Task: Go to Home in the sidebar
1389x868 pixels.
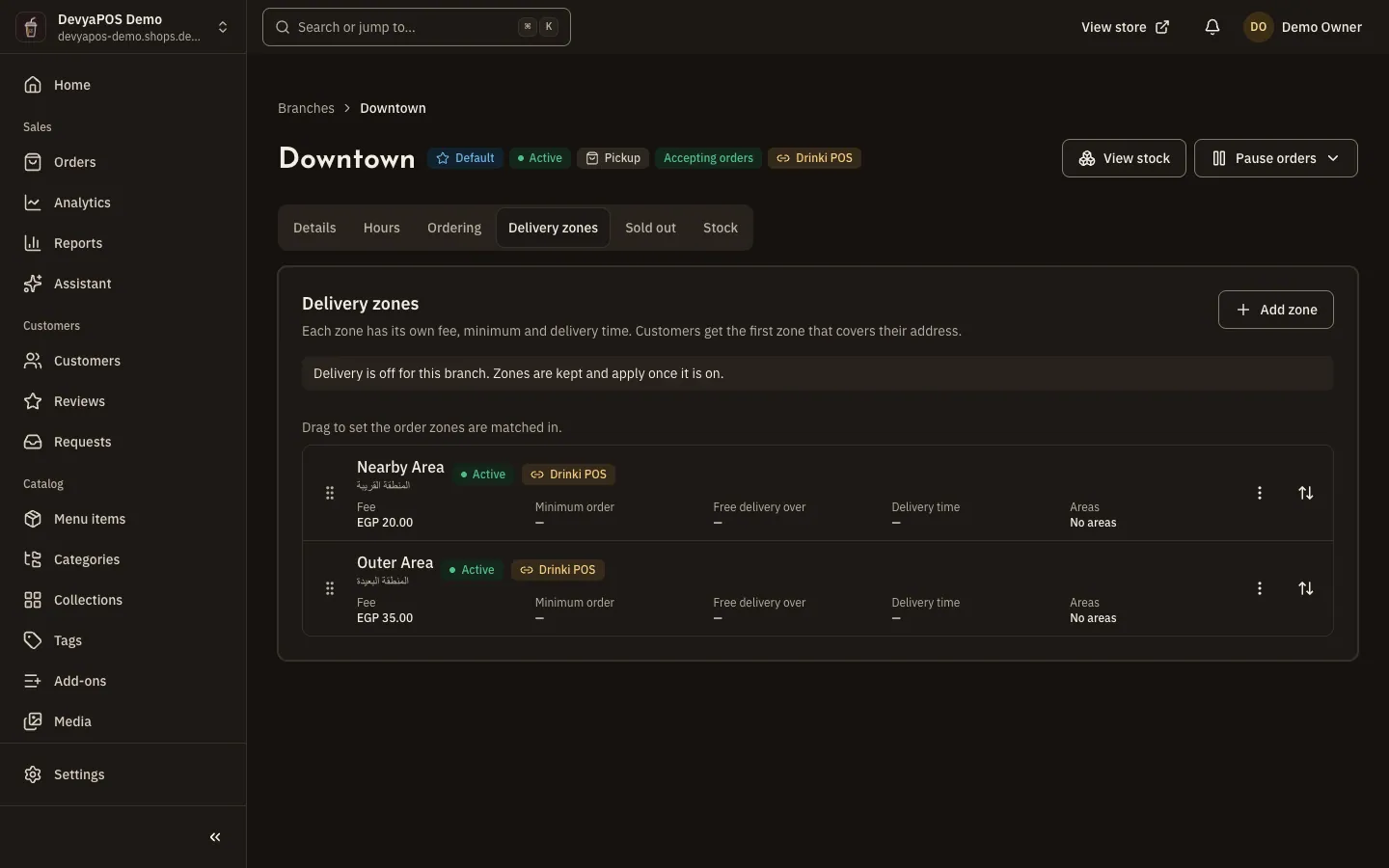Action: [123, 85]
